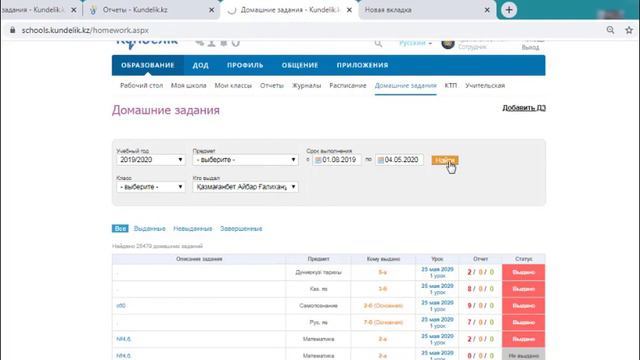The width and height of the screenshot is (640, 360).
Task: Select Домашние задания submenu item
Action: [405, 85]
